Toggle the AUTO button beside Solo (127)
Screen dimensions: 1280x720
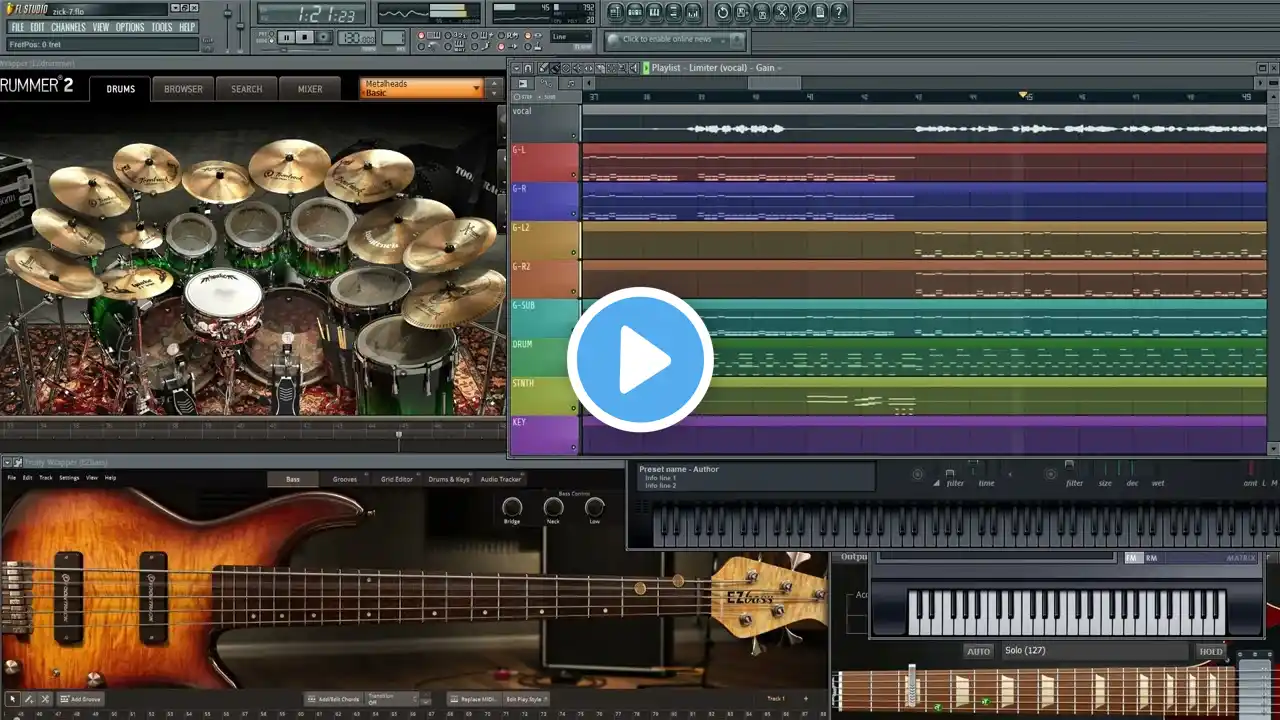pos(978,651)
